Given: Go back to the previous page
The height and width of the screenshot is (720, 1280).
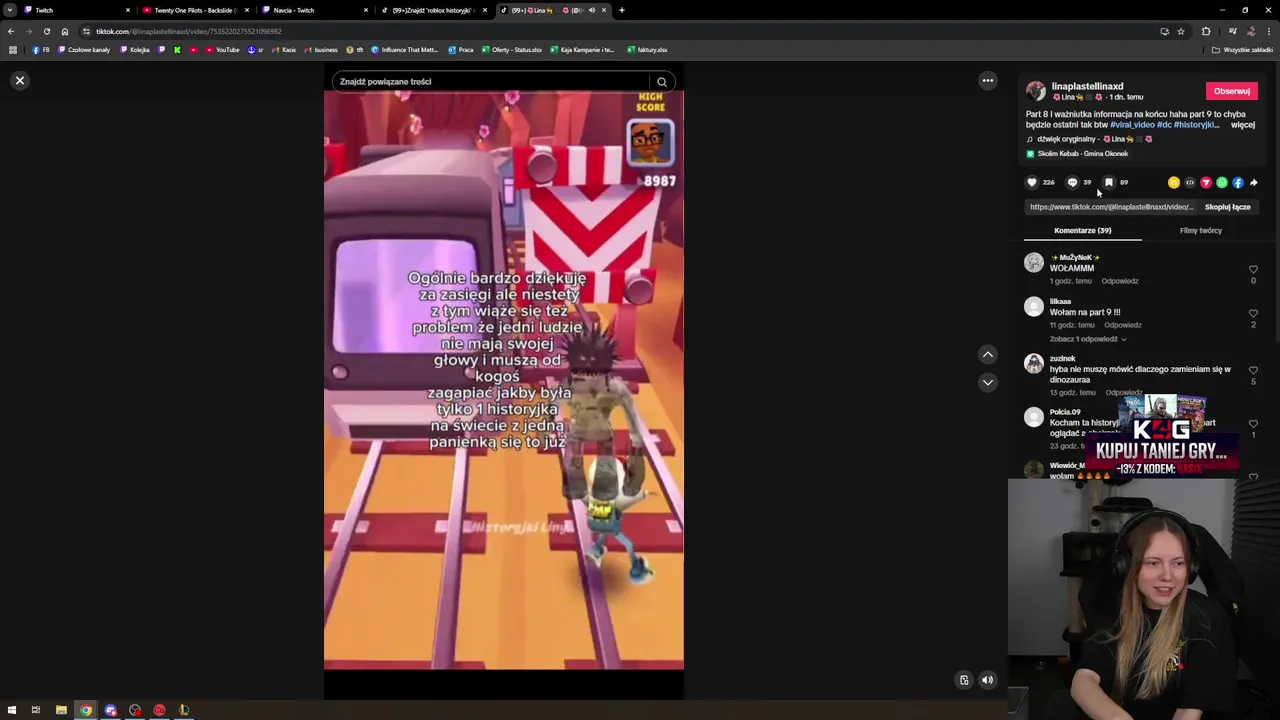Looking at the screenshot, I should click(x=11, y=31).
